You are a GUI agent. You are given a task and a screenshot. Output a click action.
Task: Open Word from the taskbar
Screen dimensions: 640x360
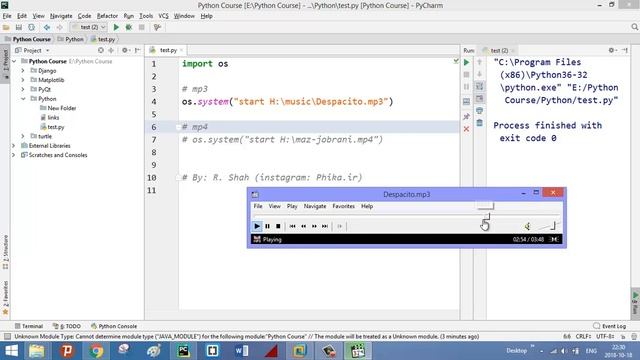[242, 351]
